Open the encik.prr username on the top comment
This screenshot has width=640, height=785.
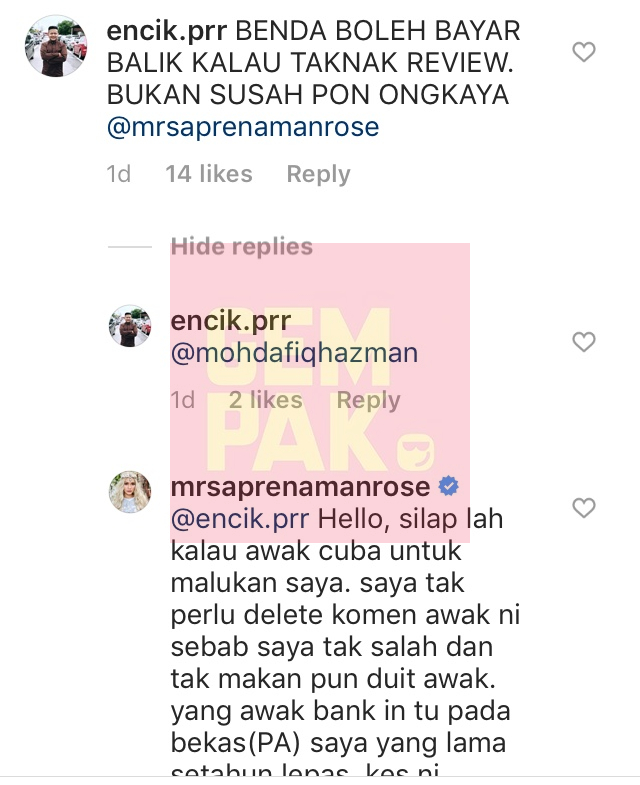[x=167, y=31]
